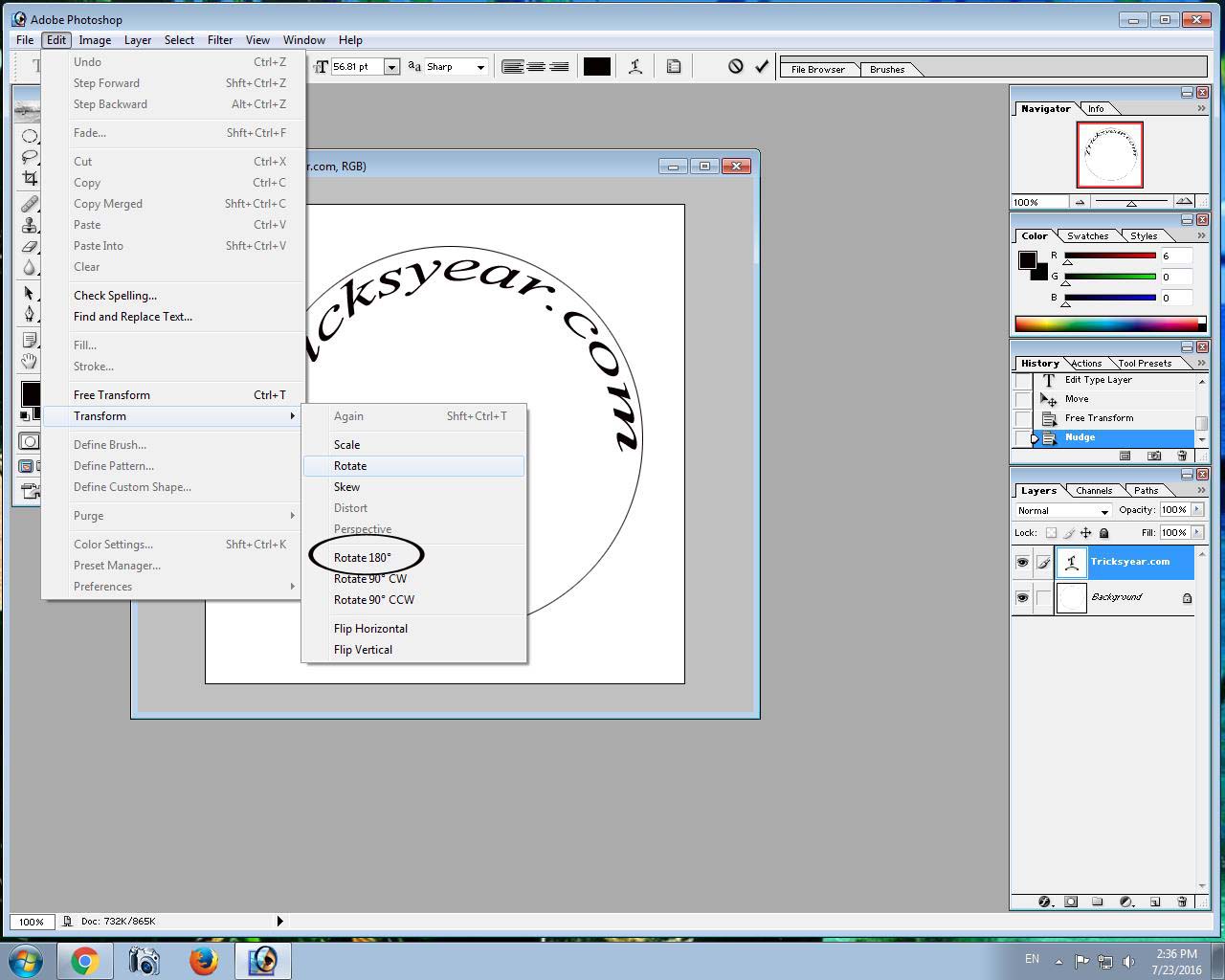
Task: Select the Eraser tool
Action: [29, 244]
